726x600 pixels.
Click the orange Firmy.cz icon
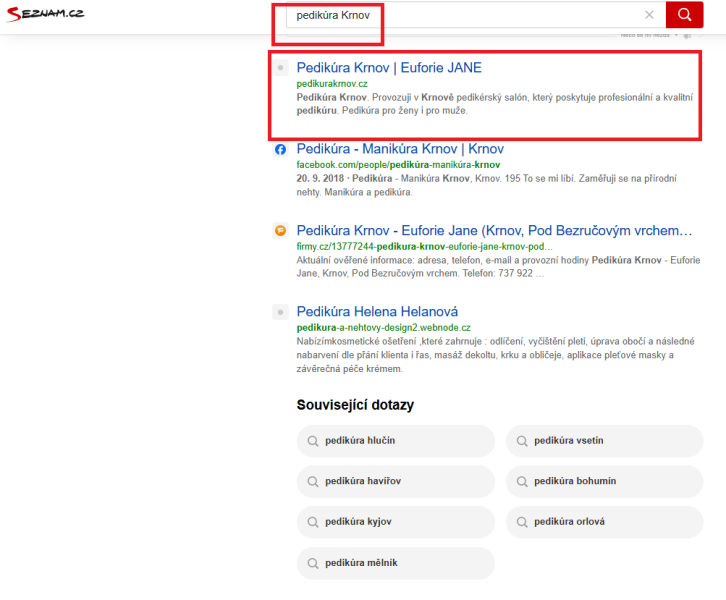(x=280, y=230)
